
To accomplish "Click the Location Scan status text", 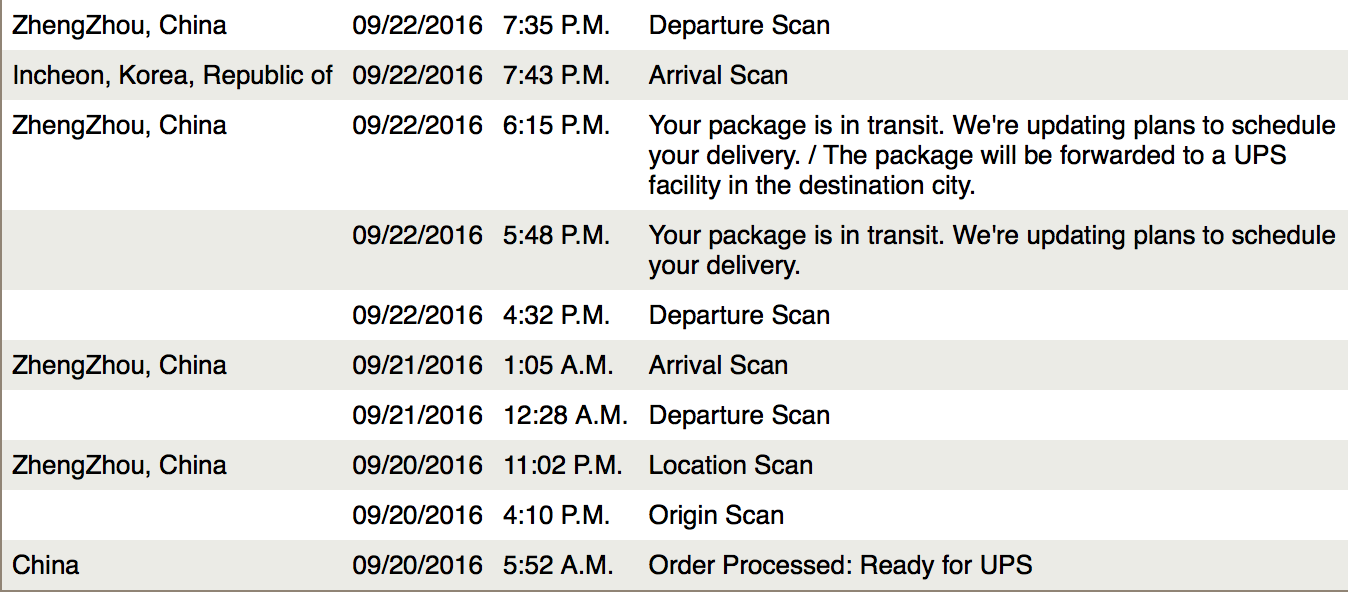I will coord(731,466).
